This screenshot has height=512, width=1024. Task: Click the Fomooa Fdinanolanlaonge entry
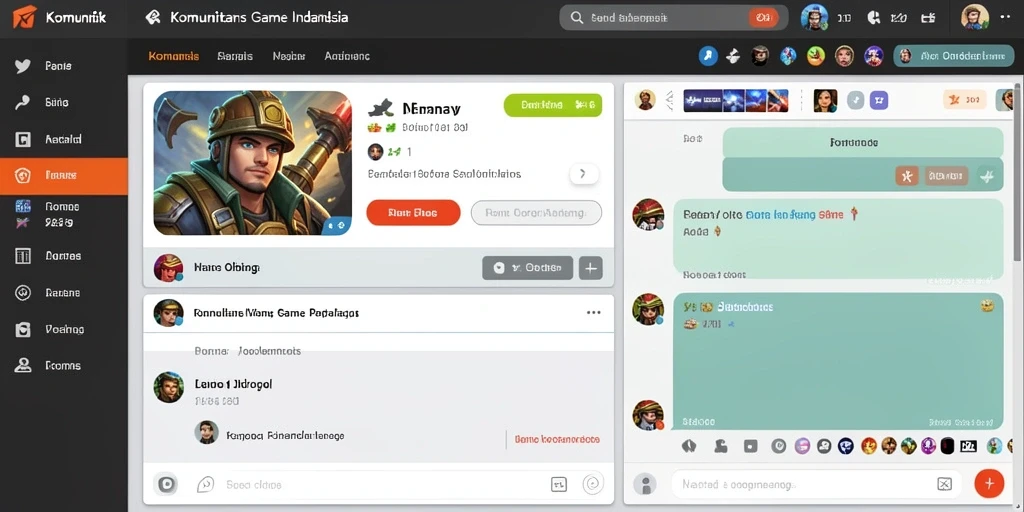pos(285,435)
